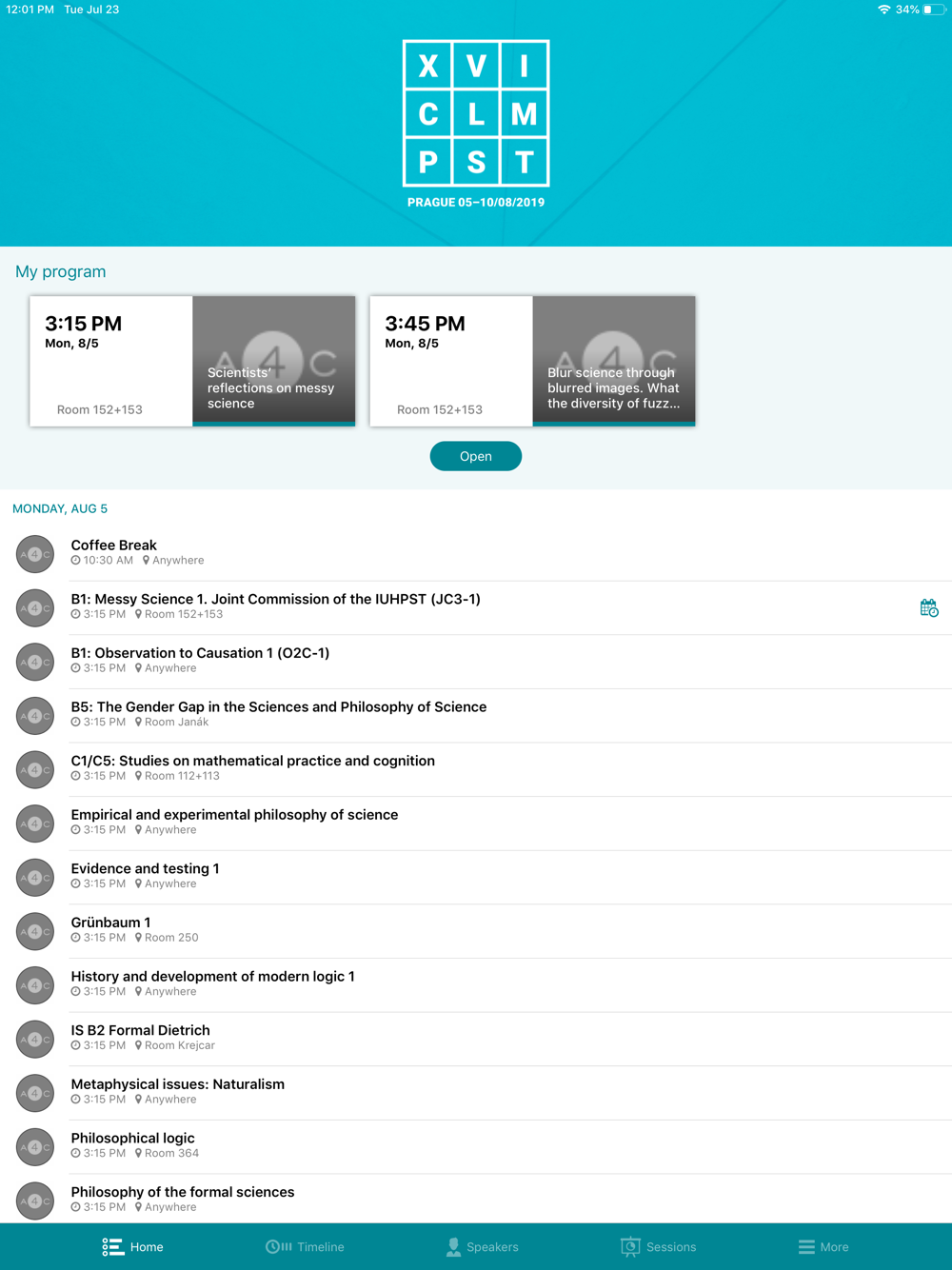Open the Speakers tab
Image resolution: width=952 pixels, height=1270 pixels.
pos(483,1247)
